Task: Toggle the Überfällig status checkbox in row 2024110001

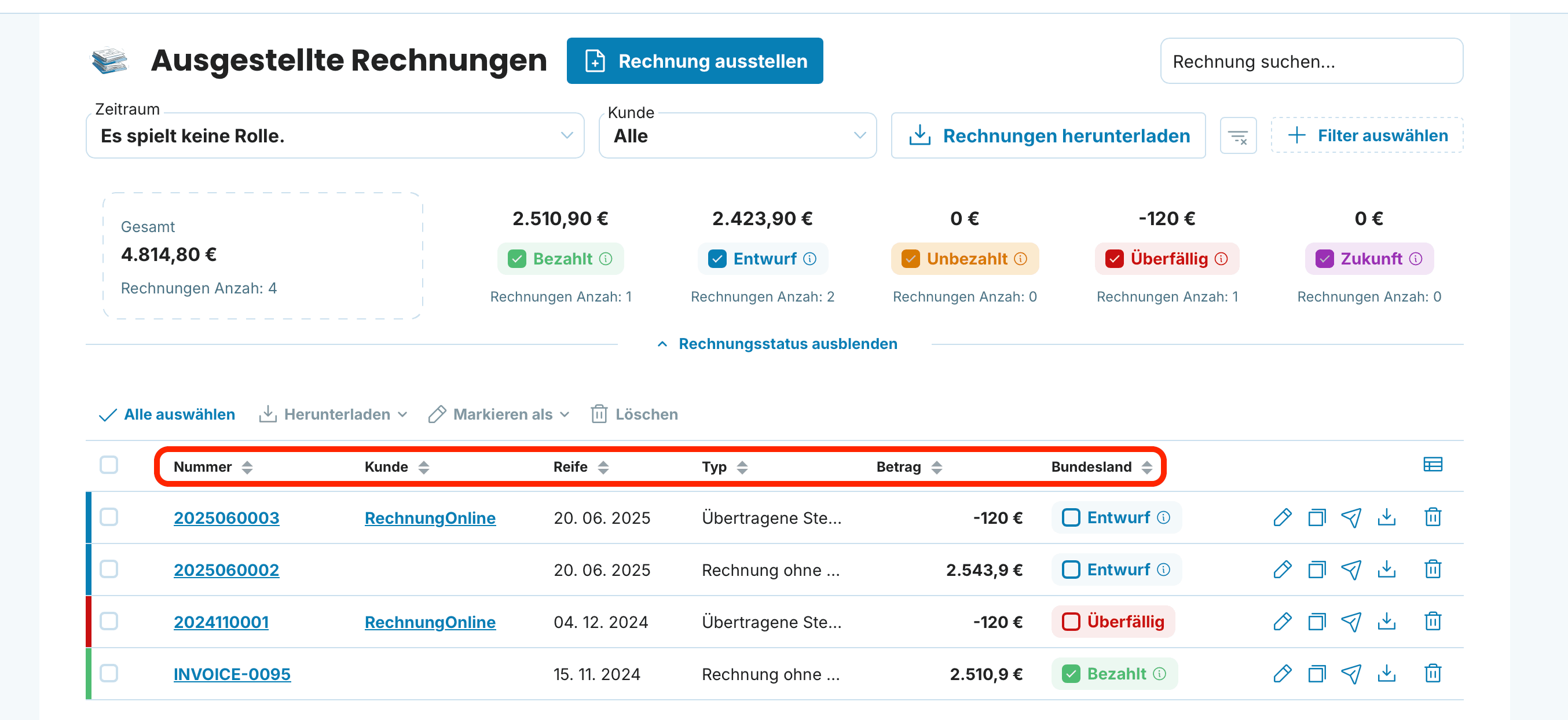Action: coord(1071,622)
